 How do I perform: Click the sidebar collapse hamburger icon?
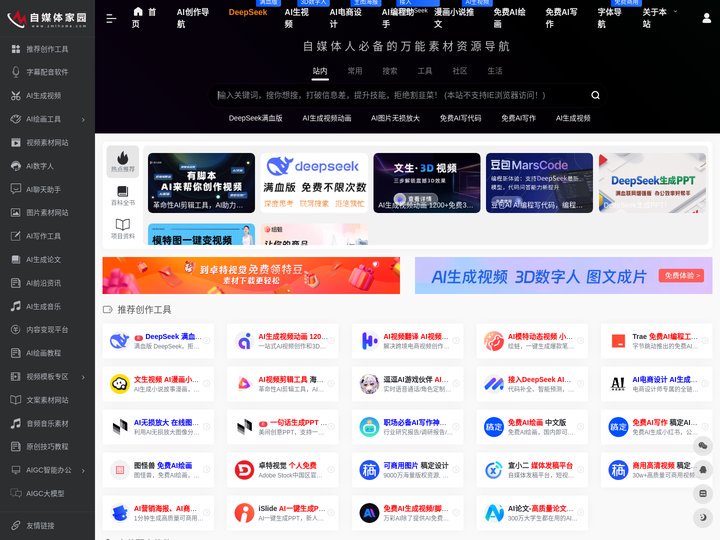tap(111, 18)
